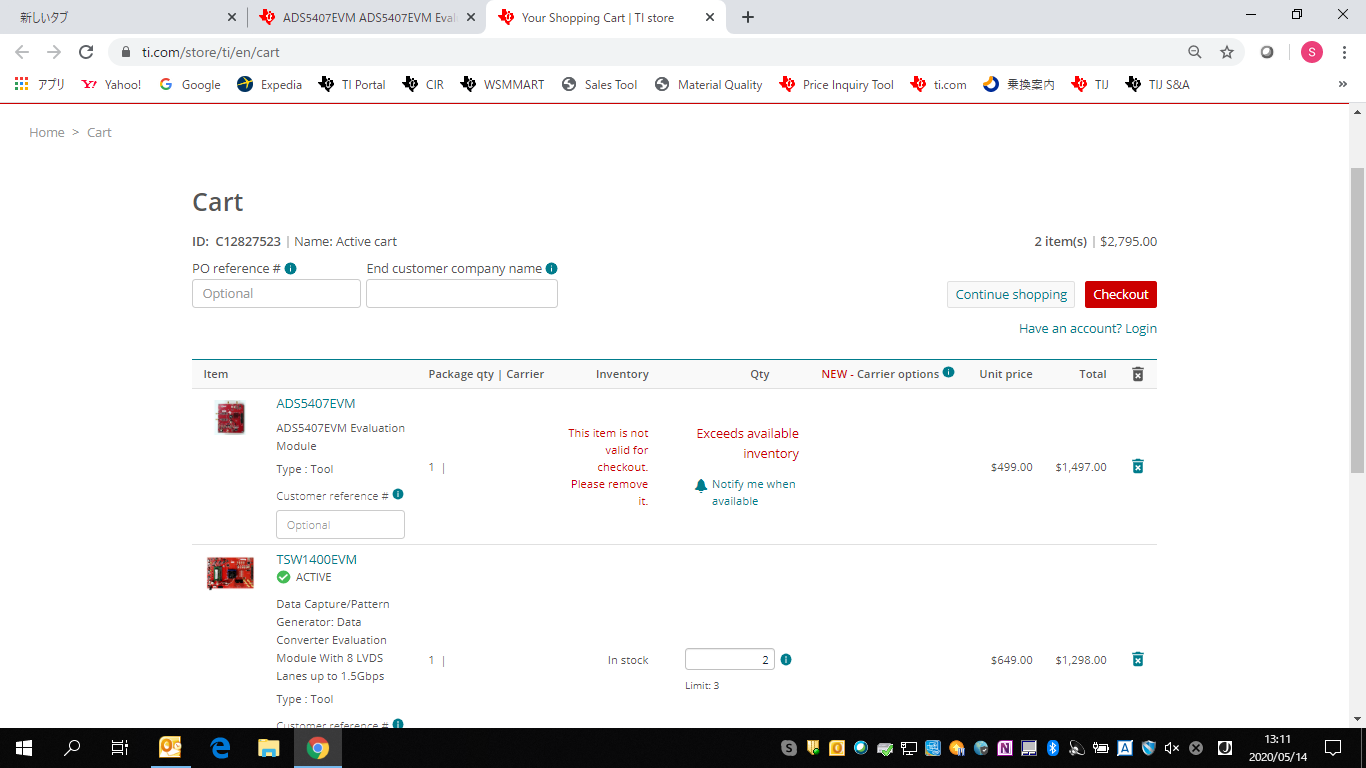
Task: Open File Explorer from the taskbar
Action: pyautogui.click(x=268, y=747)
